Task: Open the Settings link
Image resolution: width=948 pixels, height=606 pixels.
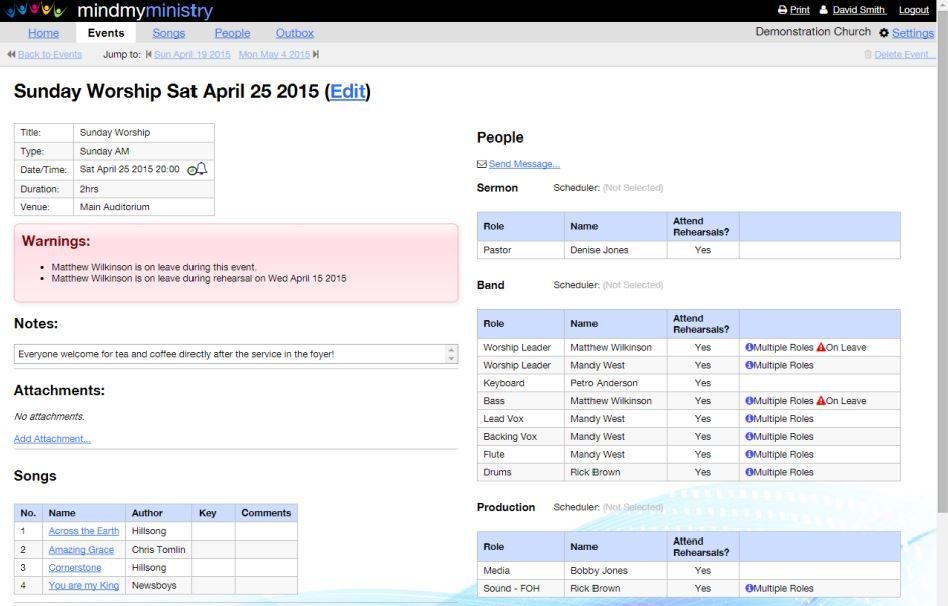Action: pyautogui.click(x=913, y=33)
